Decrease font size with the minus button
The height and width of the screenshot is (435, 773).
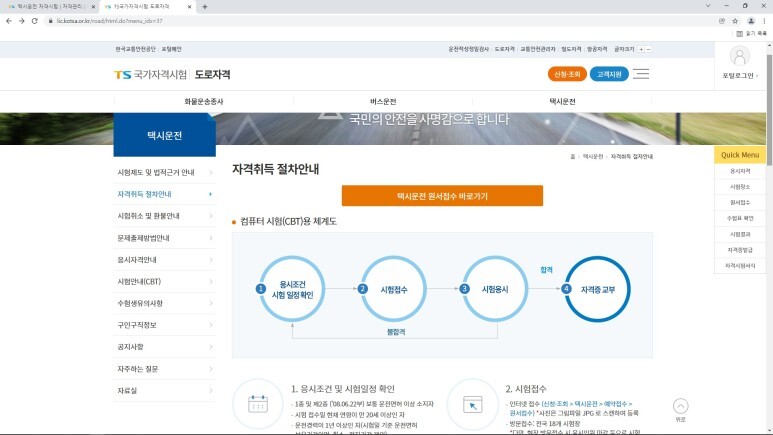click(x=648, y=49)
